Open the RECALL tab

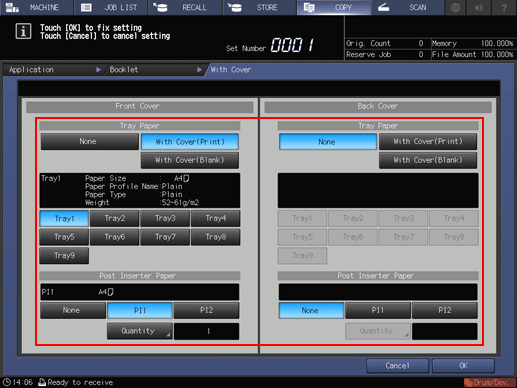point(185,7)
